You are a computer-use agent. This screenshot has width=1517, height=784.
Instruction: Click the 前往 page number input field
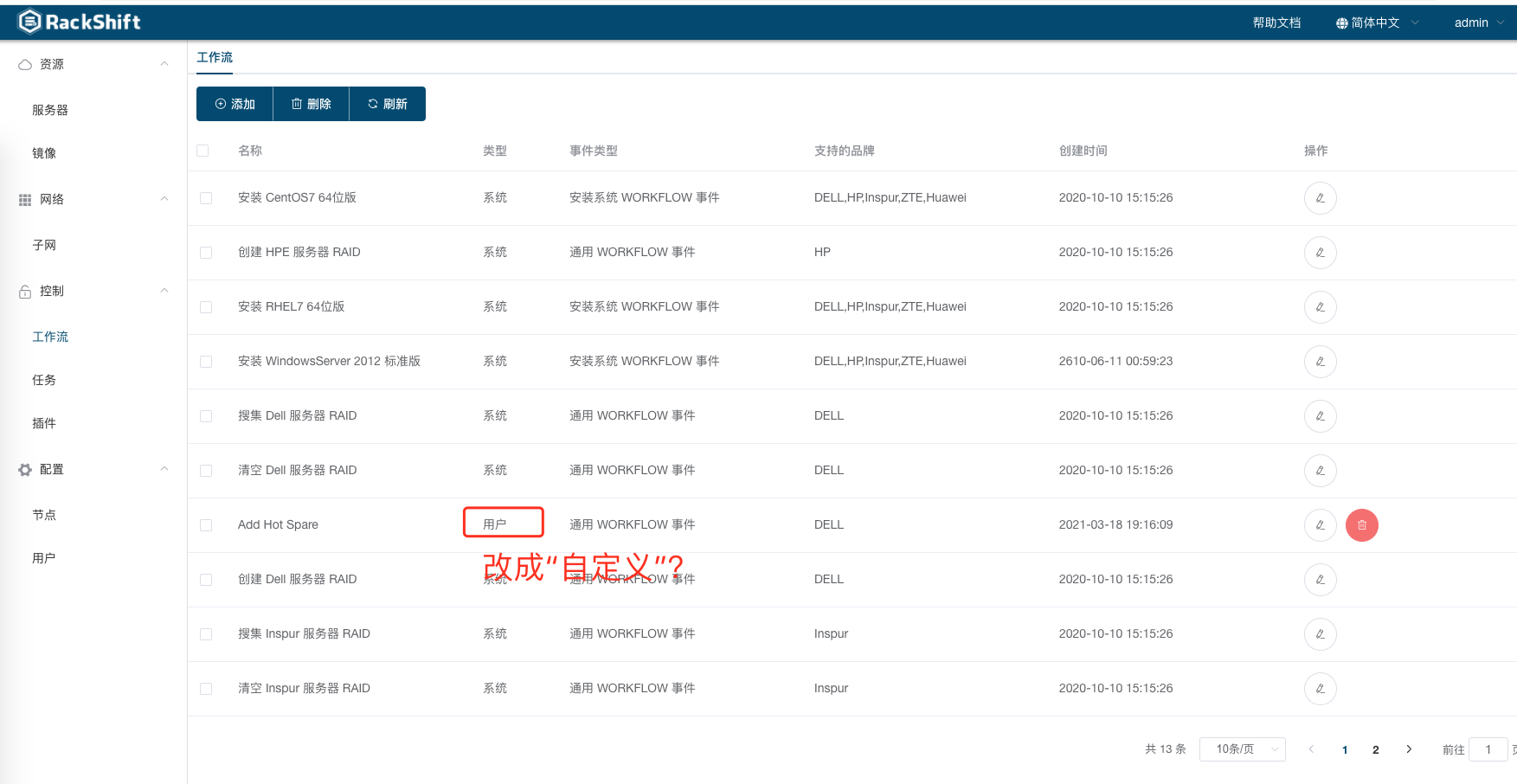click(x=1488, y=749)
